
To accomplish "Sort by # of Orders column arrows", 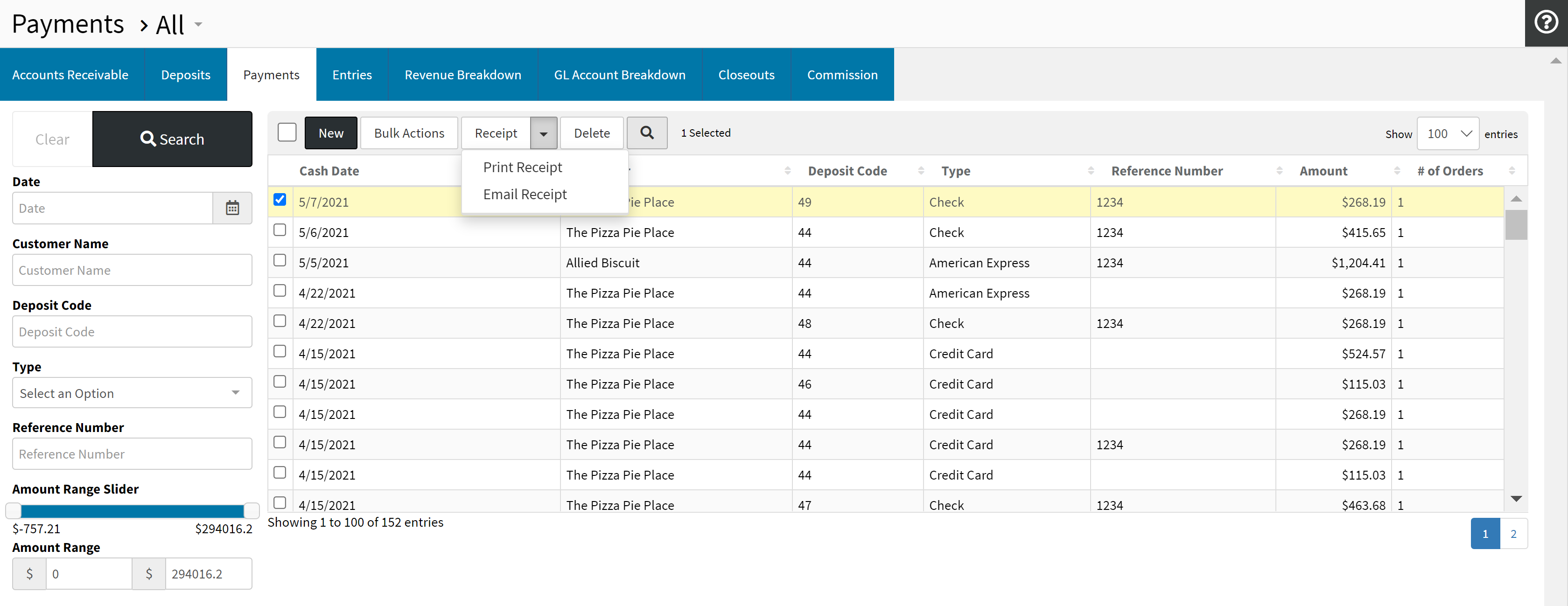I will click(x=1512, y=171).
